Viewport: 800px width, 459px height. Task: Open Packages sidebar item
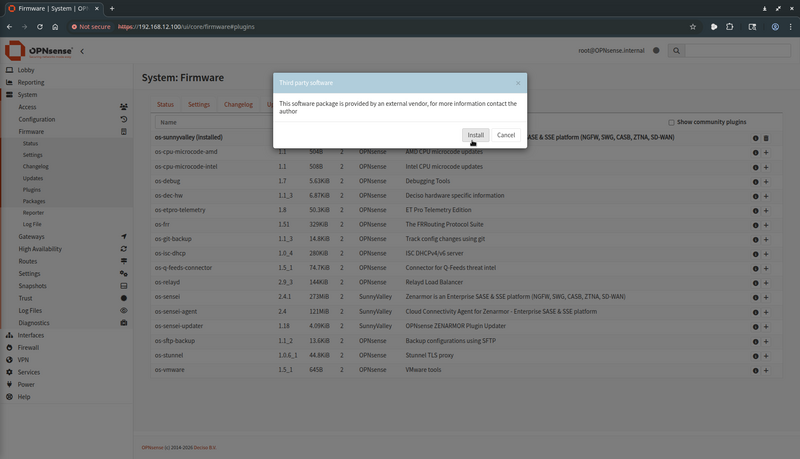click(x=34, y=201)
